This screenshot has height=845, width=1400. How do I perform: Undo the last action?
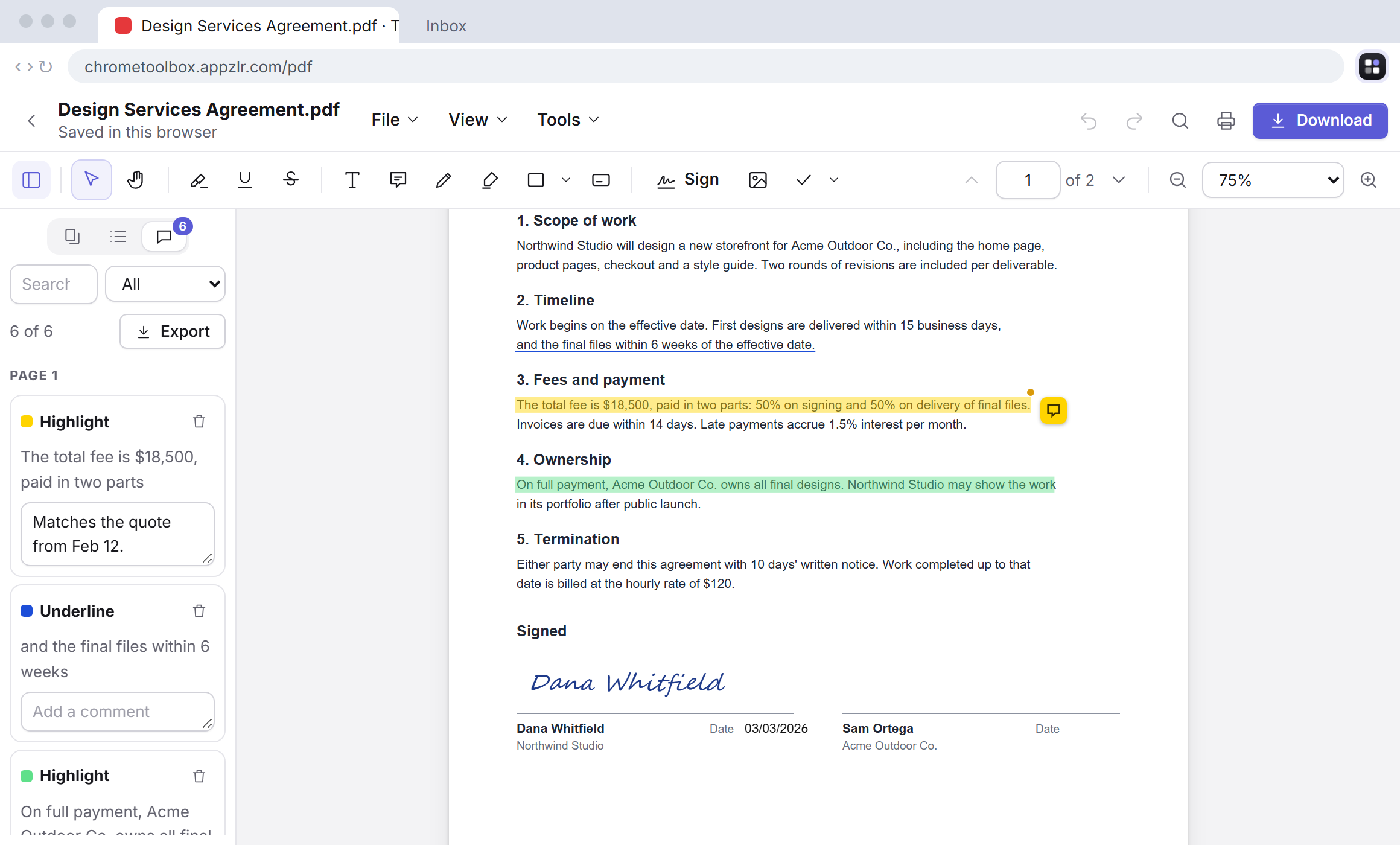tap(1089, 121)
